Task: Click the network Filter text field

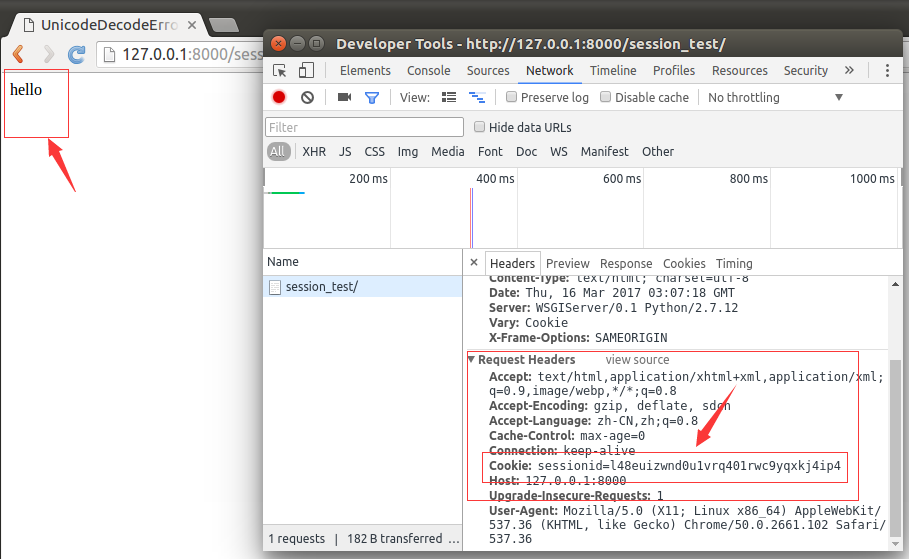Action: click(x=364, y=127)
